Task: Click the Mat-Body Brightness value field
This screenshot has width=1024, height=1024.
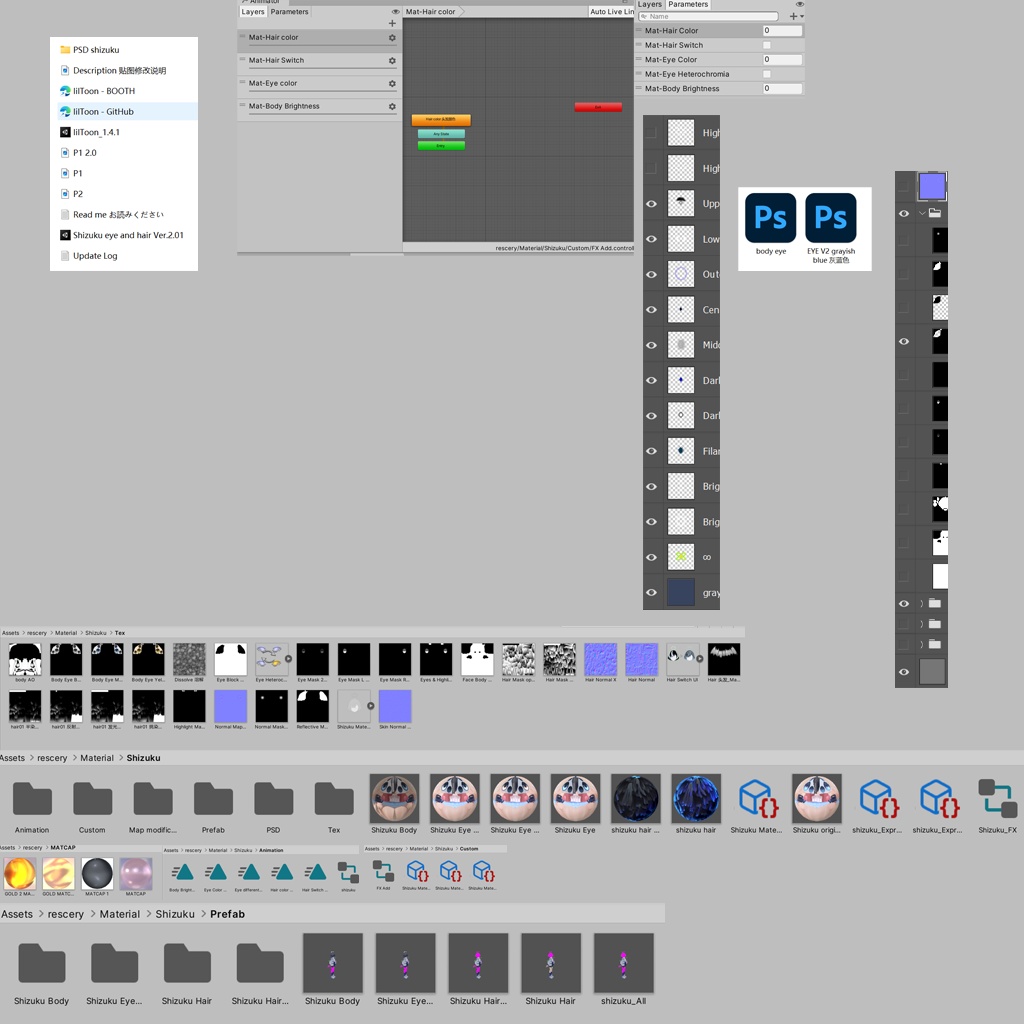Action: pos(782,88)
